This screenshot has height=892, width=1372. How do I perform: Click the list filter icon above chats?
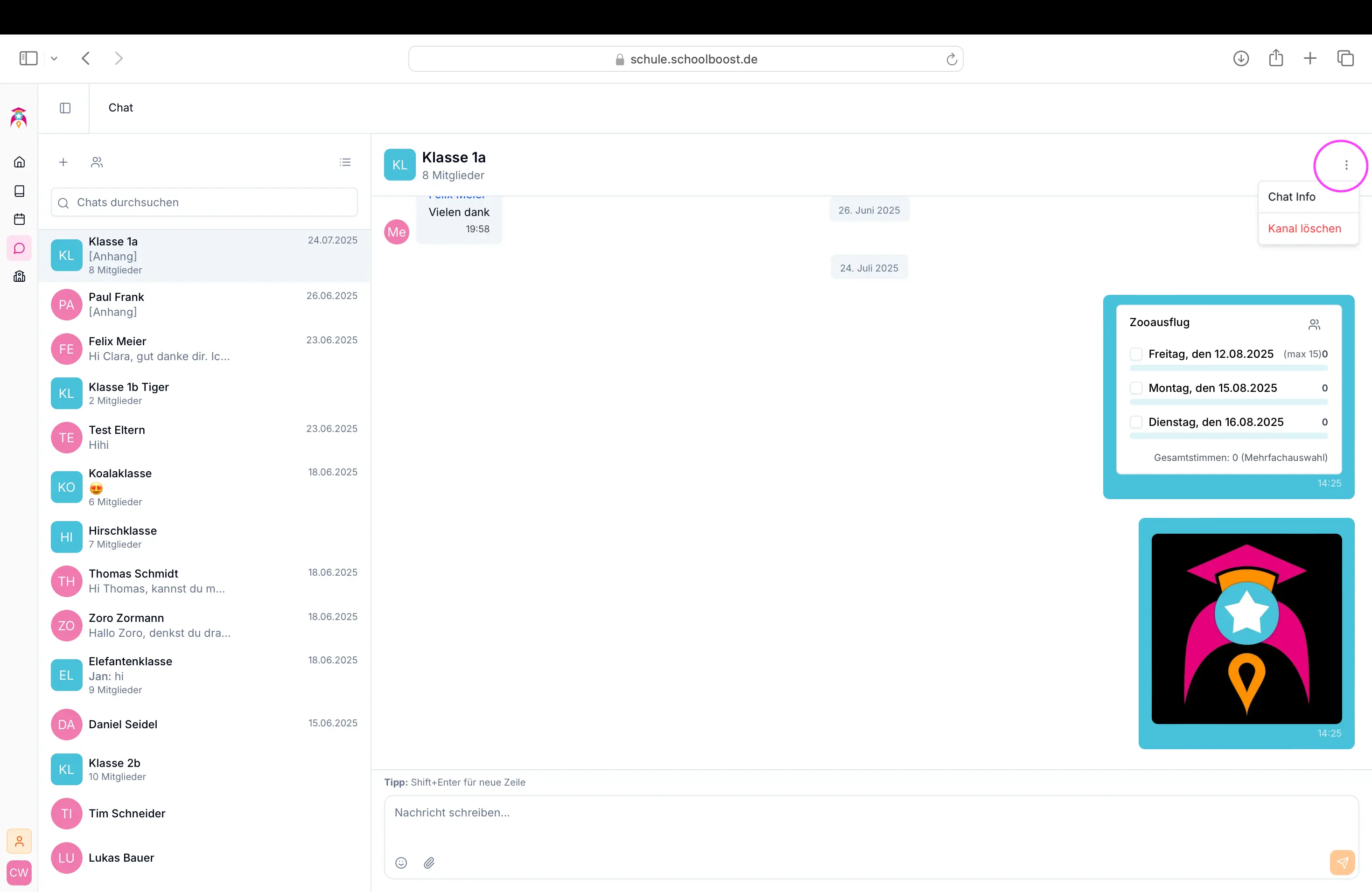pos(345,162)
